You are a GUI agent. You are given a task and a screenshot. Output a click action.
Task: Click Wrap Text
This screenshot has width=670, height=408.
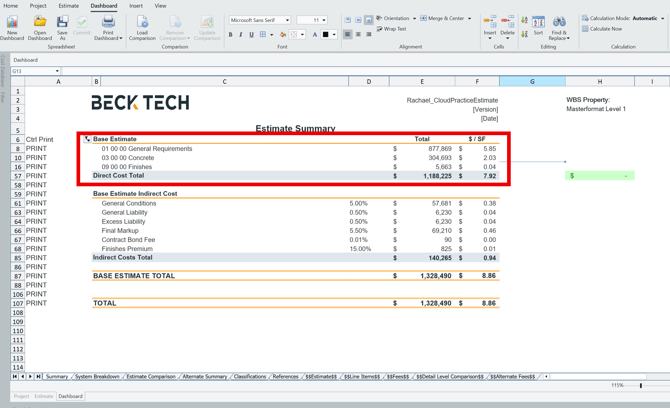click(391, 29)
